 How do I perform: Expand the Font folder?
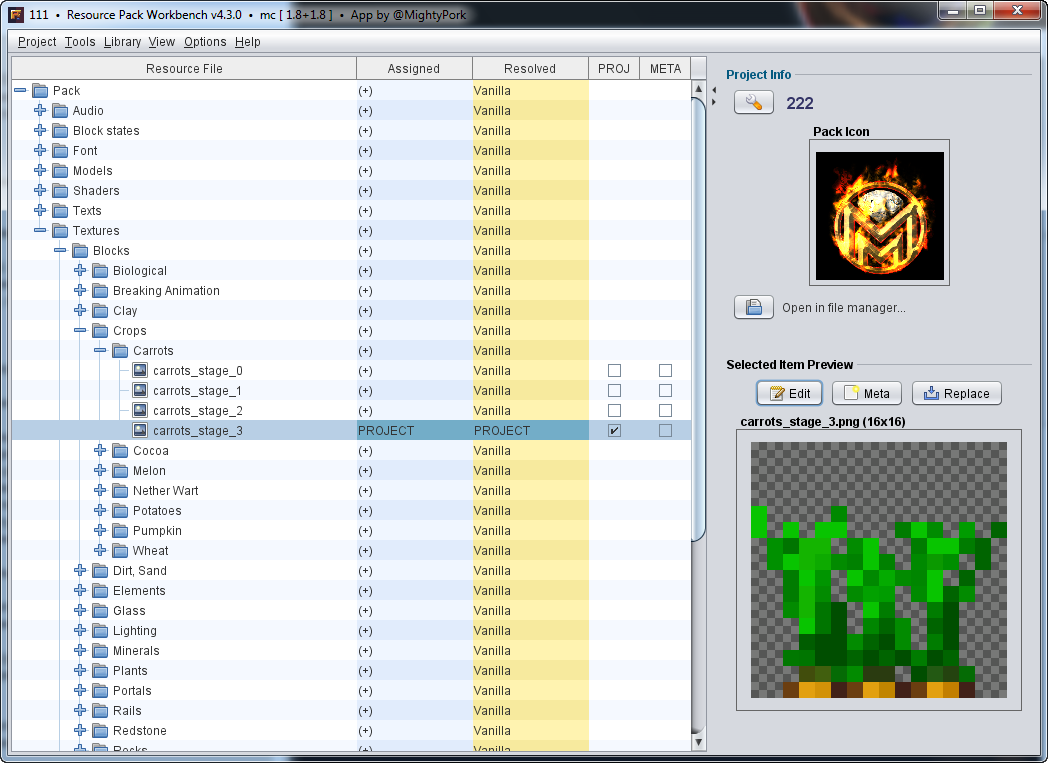tap(40, 151)
